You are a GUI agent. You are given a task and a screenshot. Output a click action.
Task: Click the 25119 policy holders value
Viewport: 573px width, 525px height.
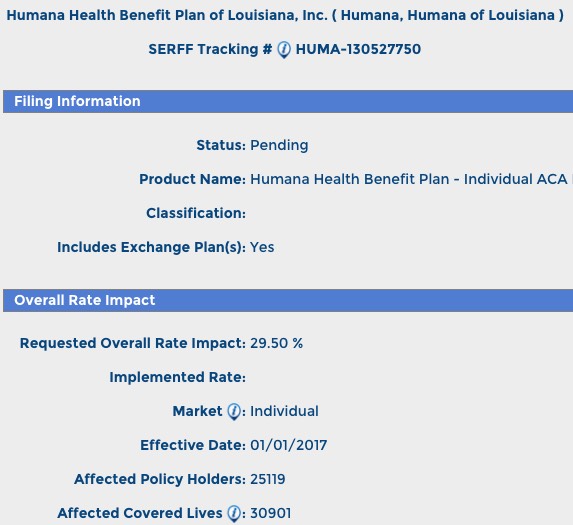[268, 479]
